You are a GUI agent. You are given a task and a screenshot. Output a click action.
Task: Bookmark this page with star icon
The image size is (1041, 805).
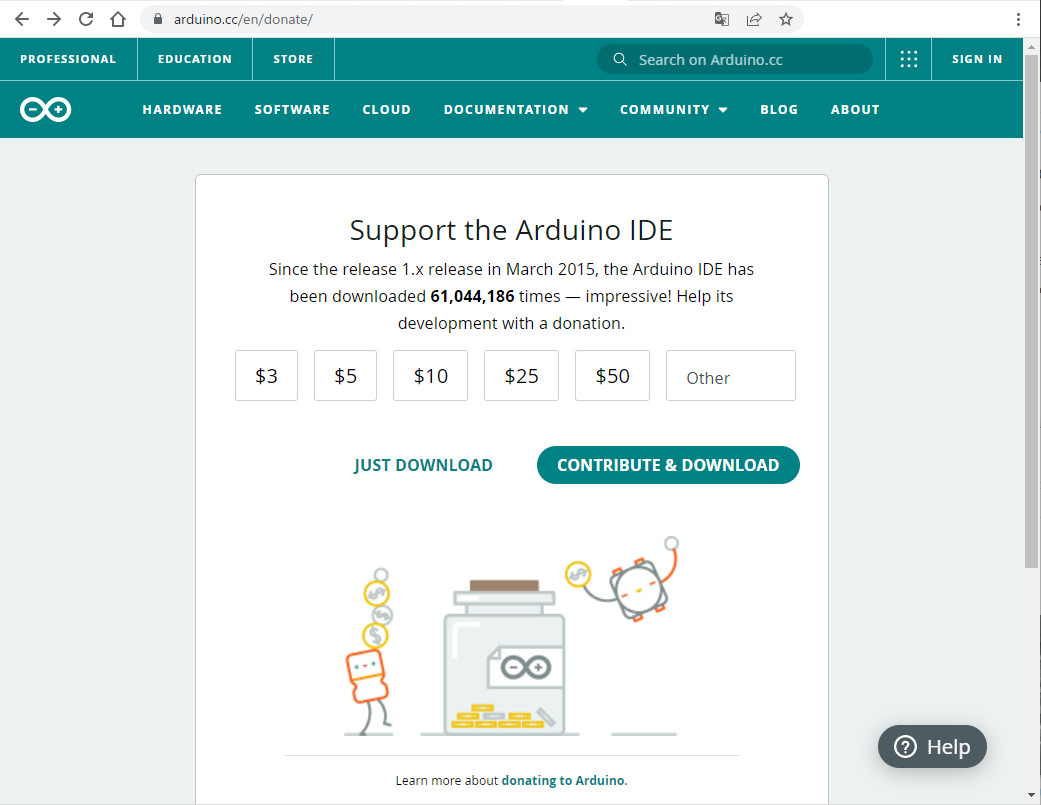(786, 19)
